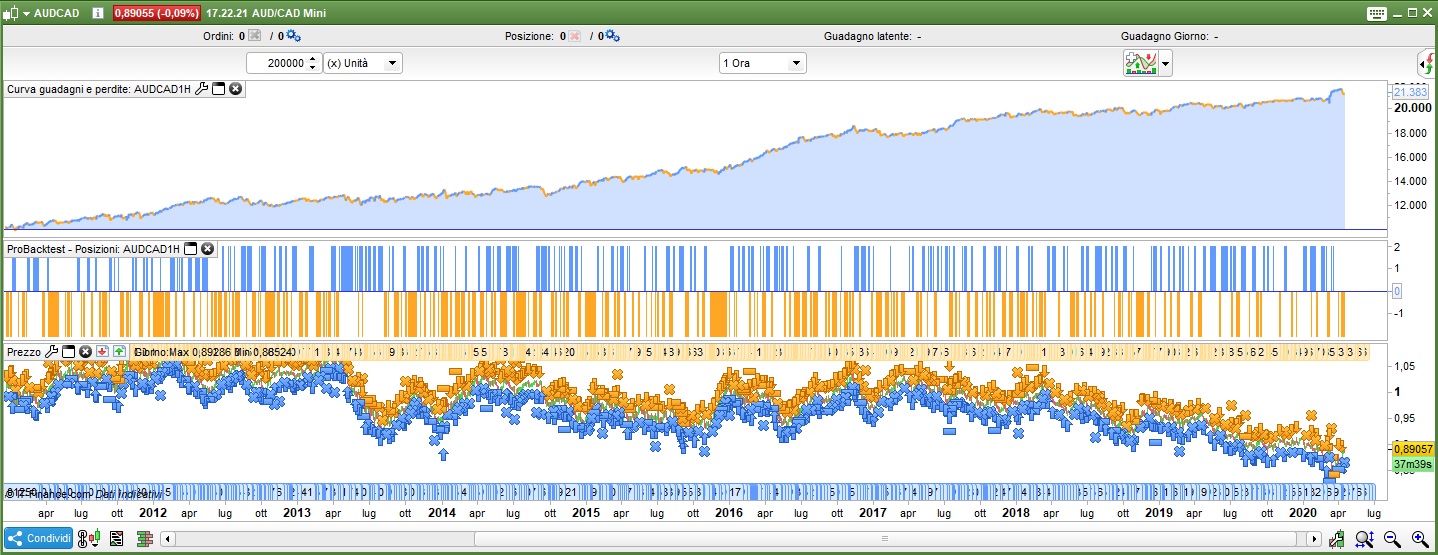Increase the 200000 quantity with stepper

(313, 59)
